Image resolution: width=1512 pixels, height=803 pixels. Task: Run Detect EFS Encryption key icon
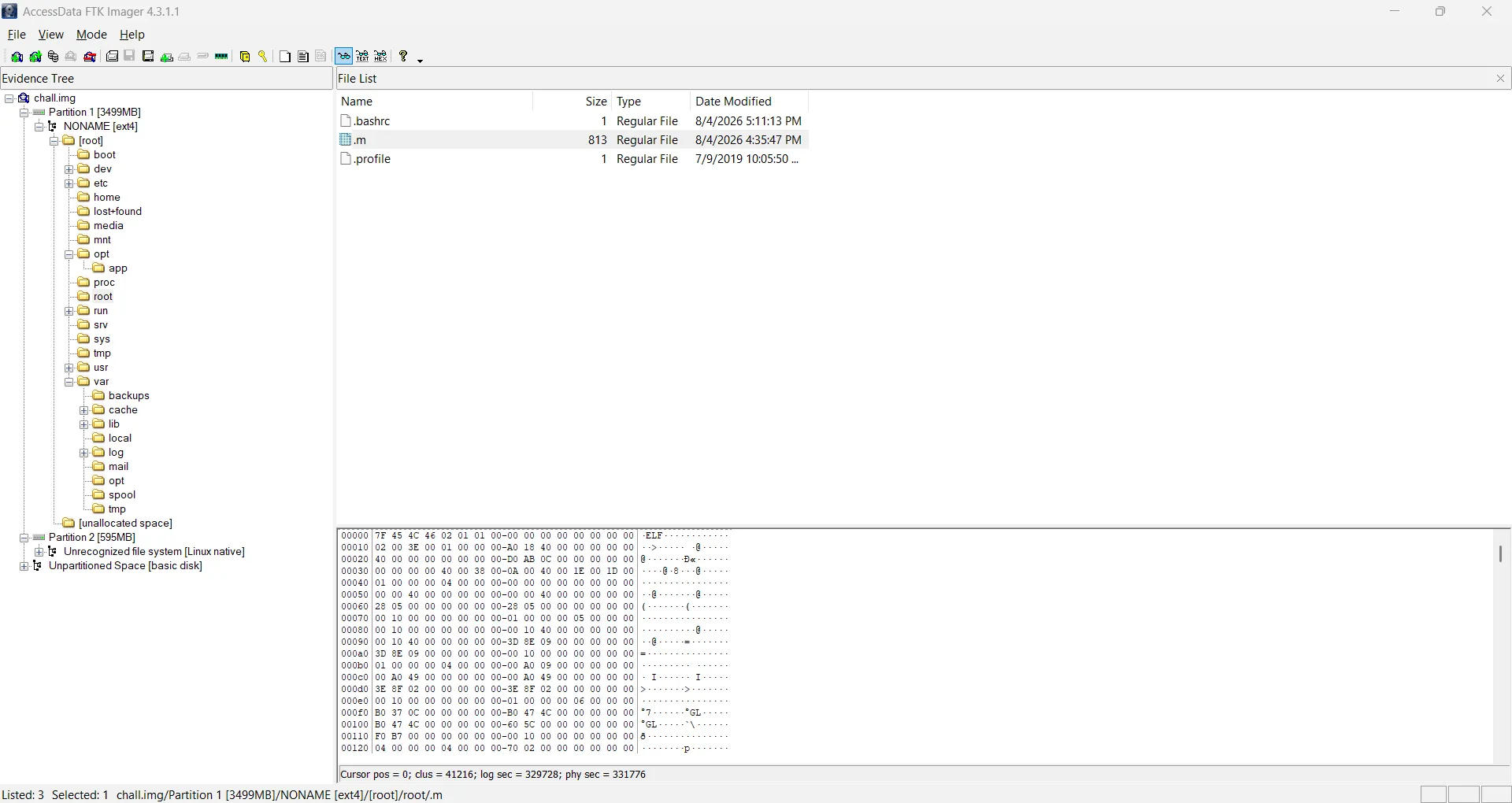[263, 57]
